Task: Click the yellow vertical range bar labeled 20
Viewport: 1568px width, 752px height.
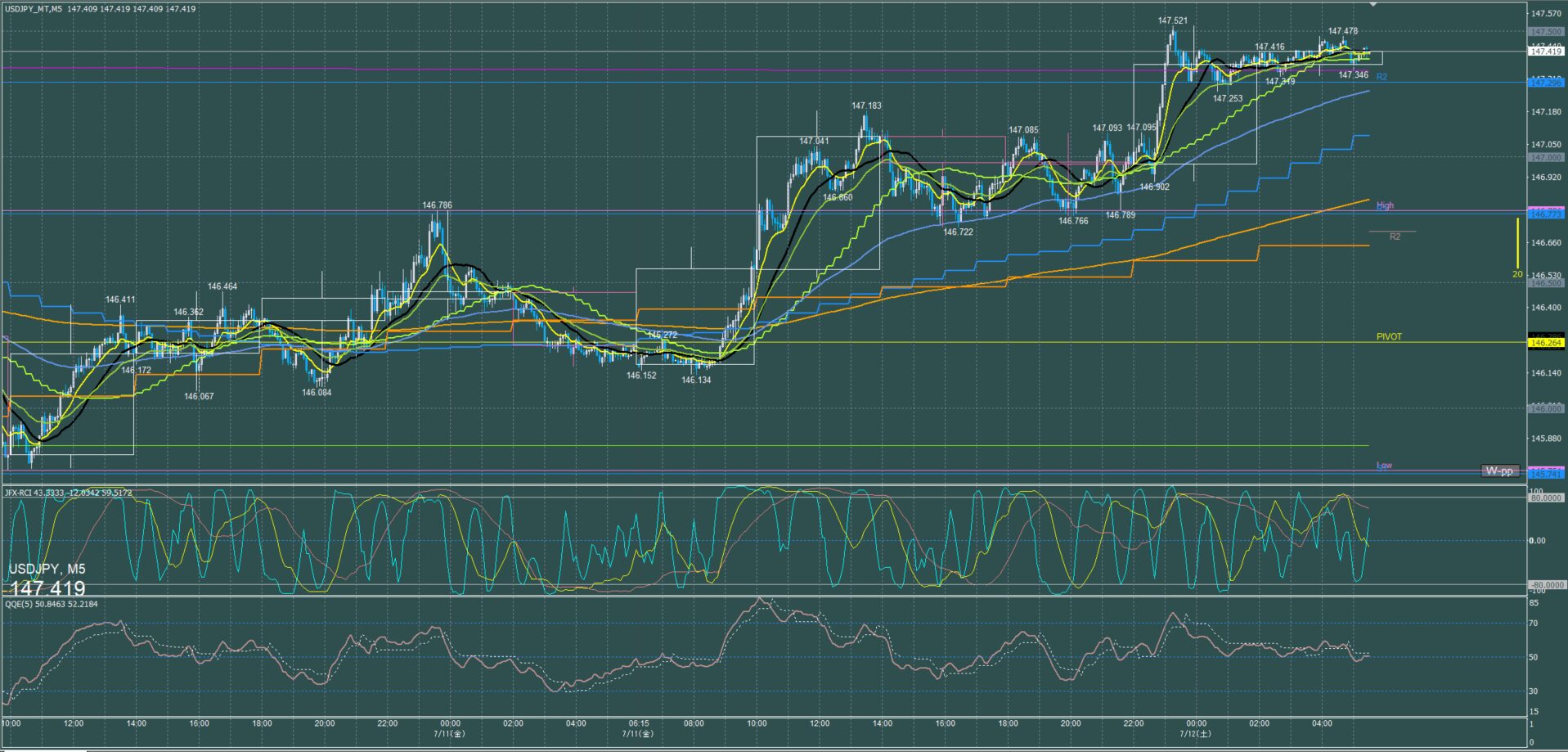Action: coord(1517,242)
